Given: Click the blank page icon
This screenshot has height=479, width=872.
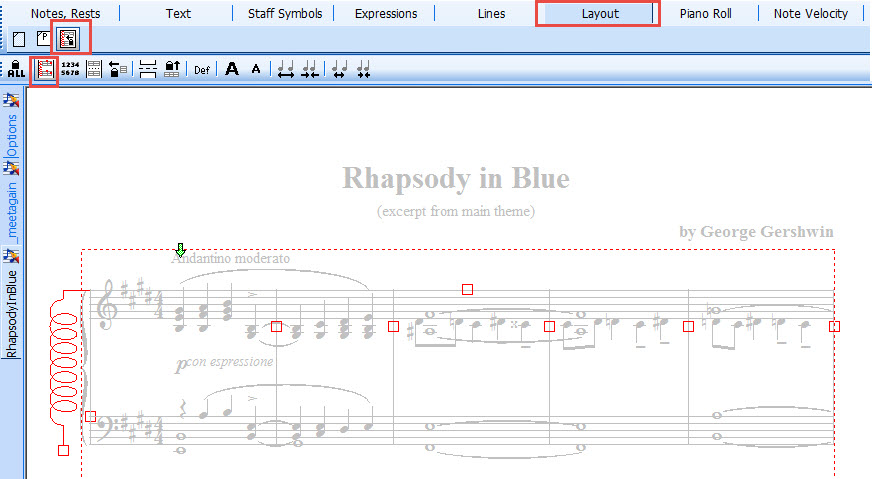Looking at the screenshot, I should pos(19,39).
